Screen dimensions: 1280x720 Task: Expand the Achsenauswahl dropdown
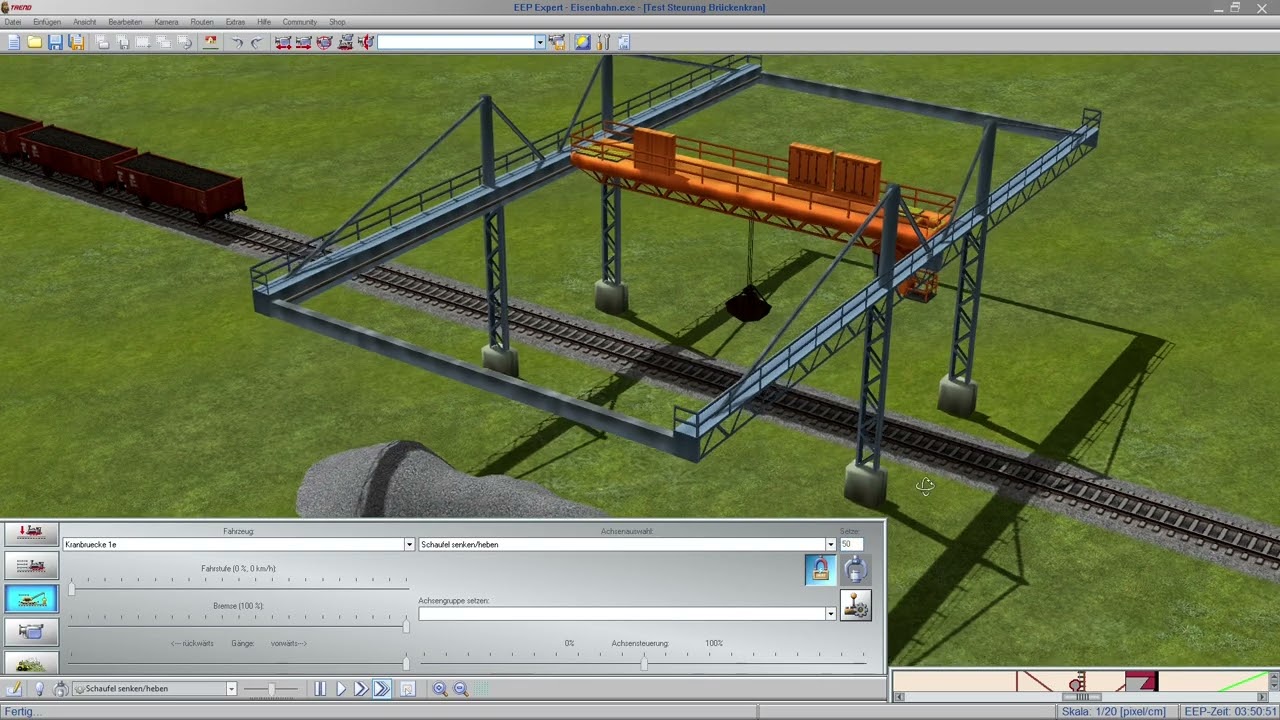pos(830,544)
